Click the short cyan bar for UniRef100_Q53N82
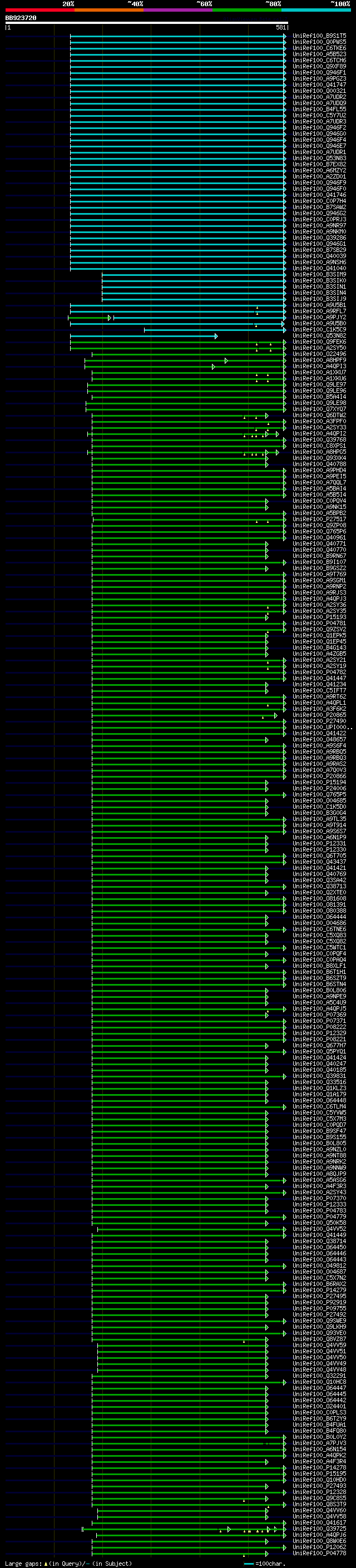Image resolution: width=356 pixels, height=1568 pixels. click(144, 335)
